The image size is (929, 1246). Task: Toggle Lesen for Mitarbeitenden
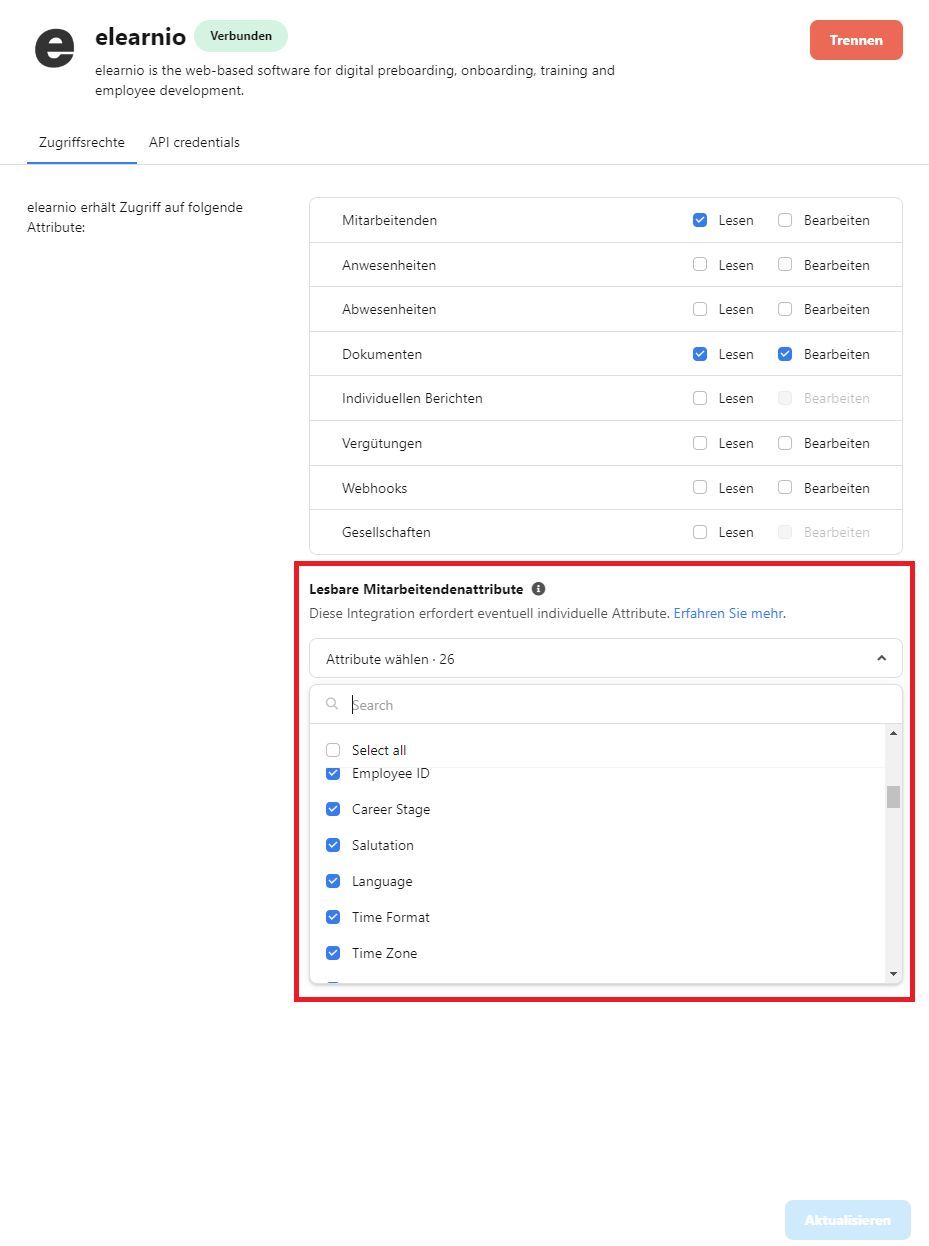click(700, 220)
